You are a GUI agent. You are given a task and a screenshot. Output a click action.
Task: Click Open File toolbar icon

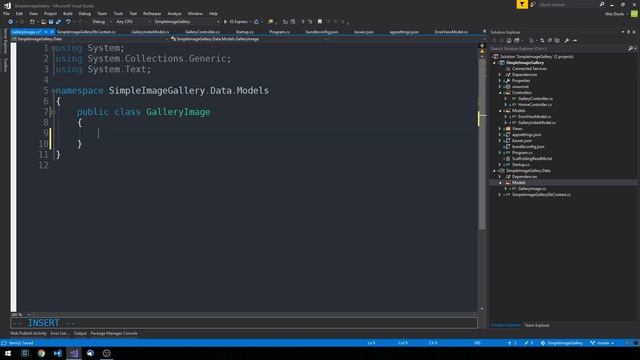point(44,22)
